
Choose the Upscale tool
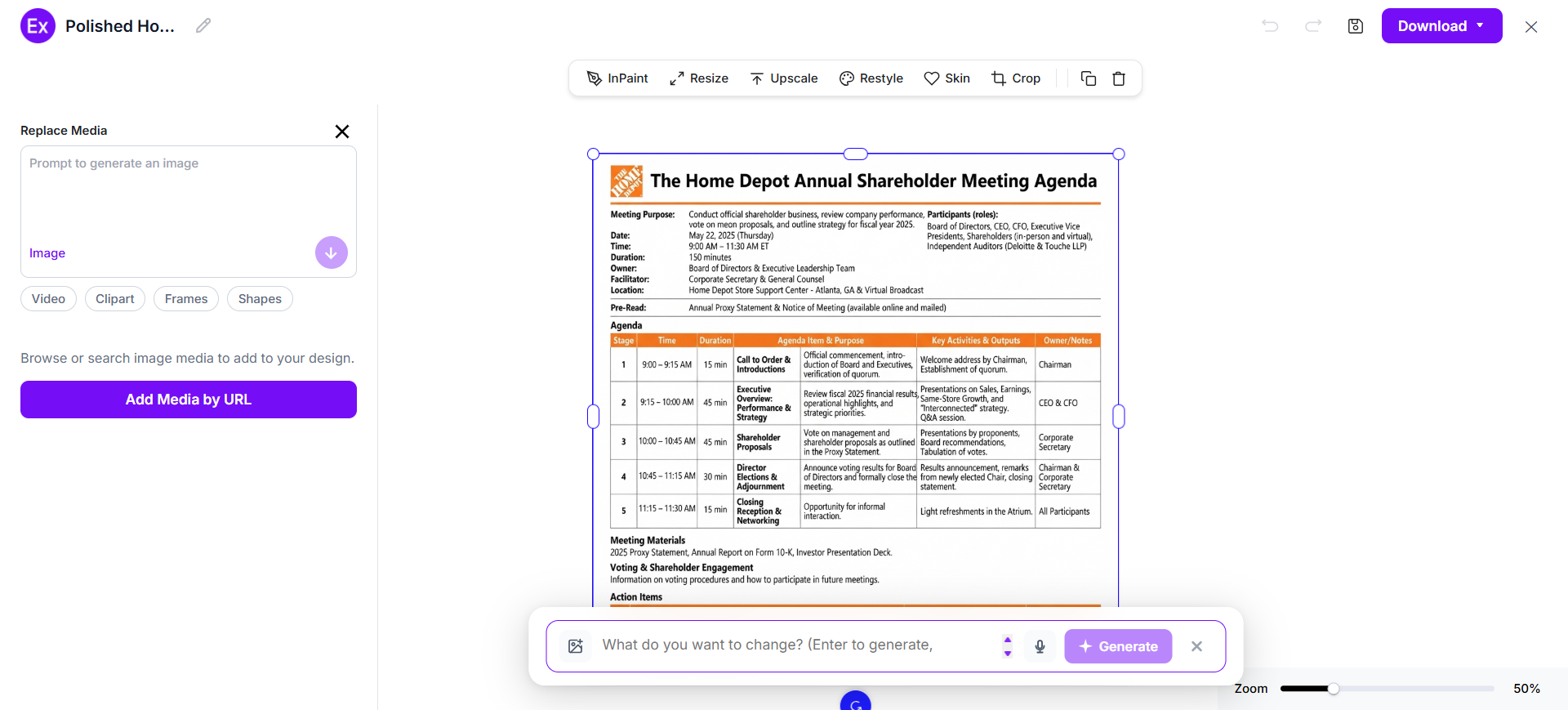tap(784, 78)
